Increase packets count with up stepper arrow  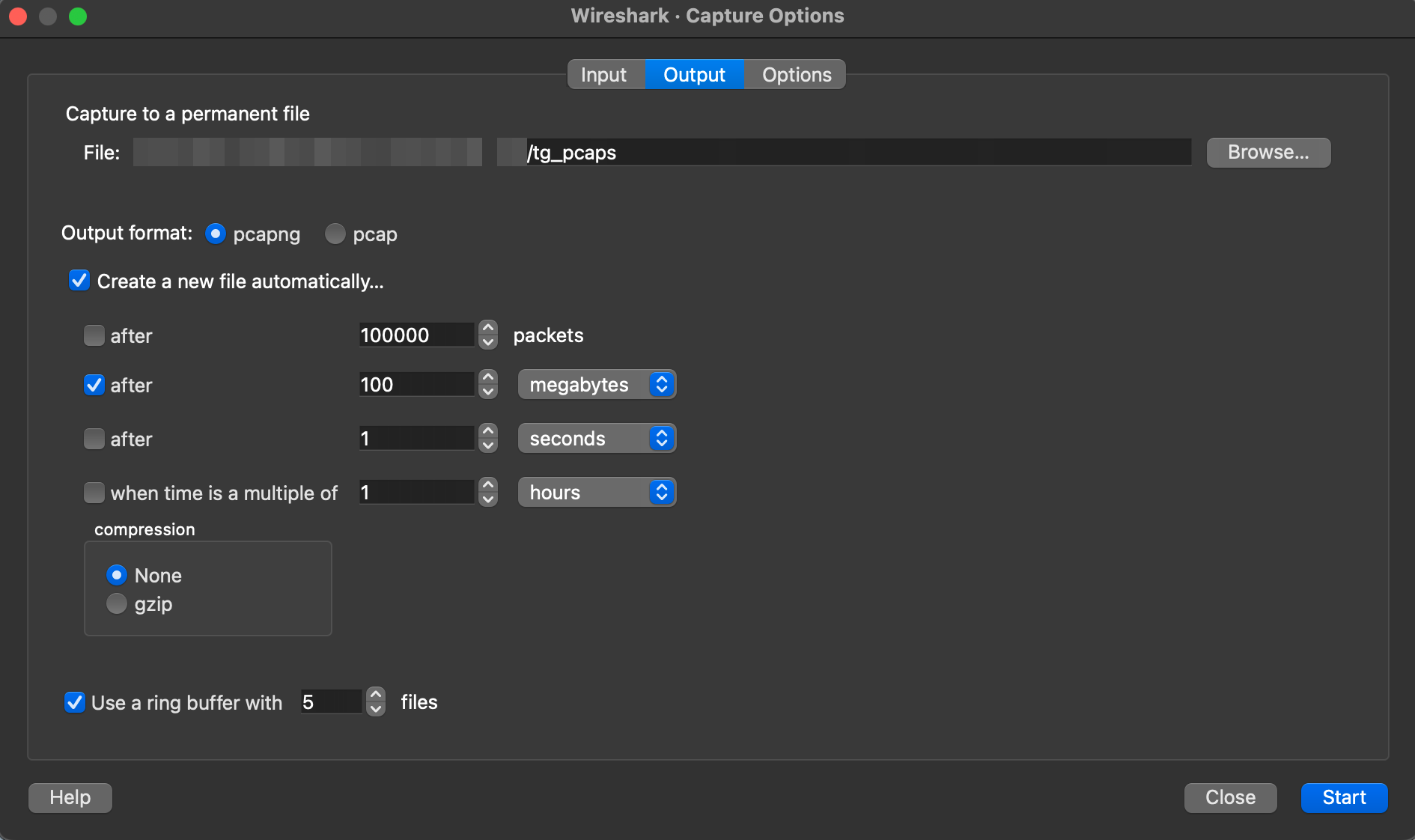[488, 328]
